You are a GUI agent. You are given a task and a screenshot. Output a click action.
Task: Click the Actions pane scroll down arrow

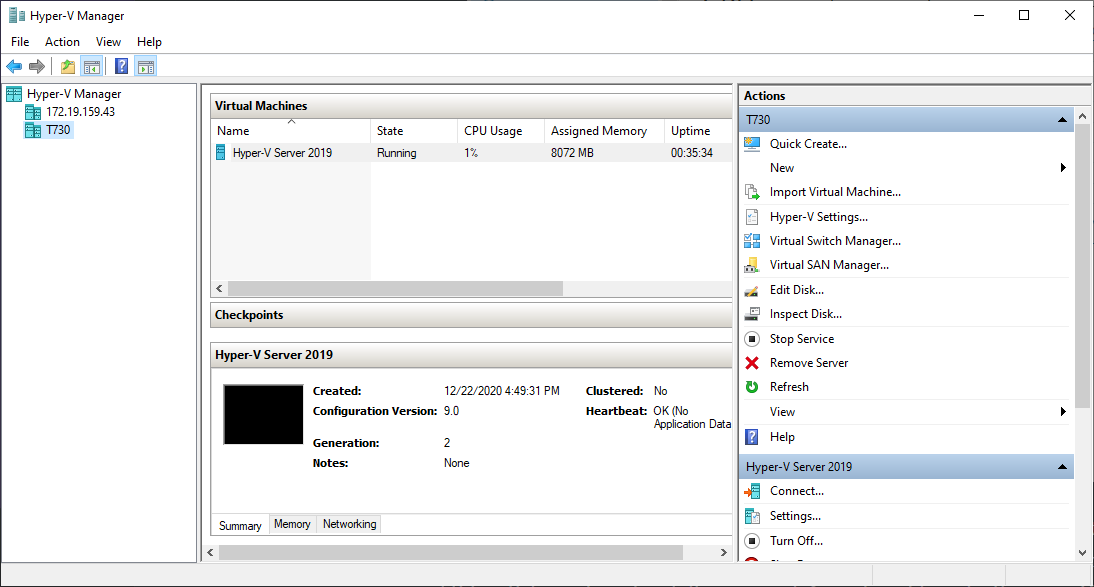pyautogui.click(x=1082, y=553)
